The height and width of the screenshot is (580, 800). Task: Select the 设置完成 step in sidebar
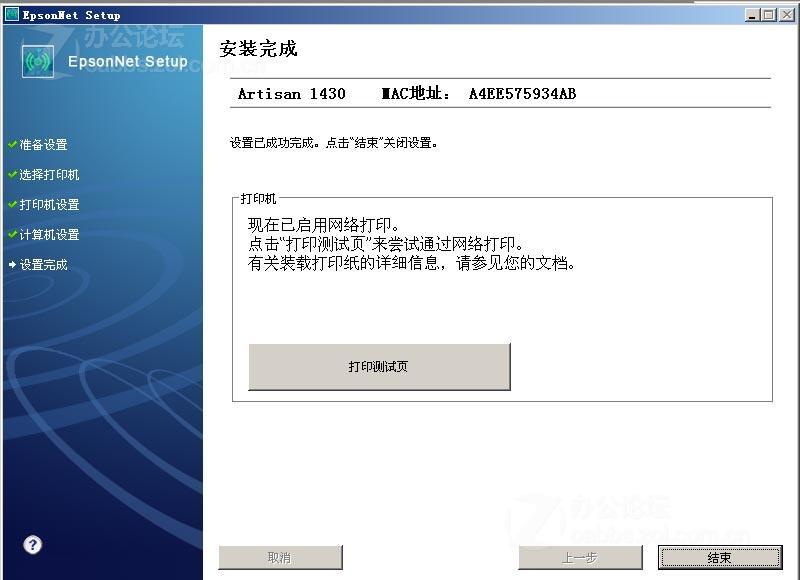click(x=43, y=265)
